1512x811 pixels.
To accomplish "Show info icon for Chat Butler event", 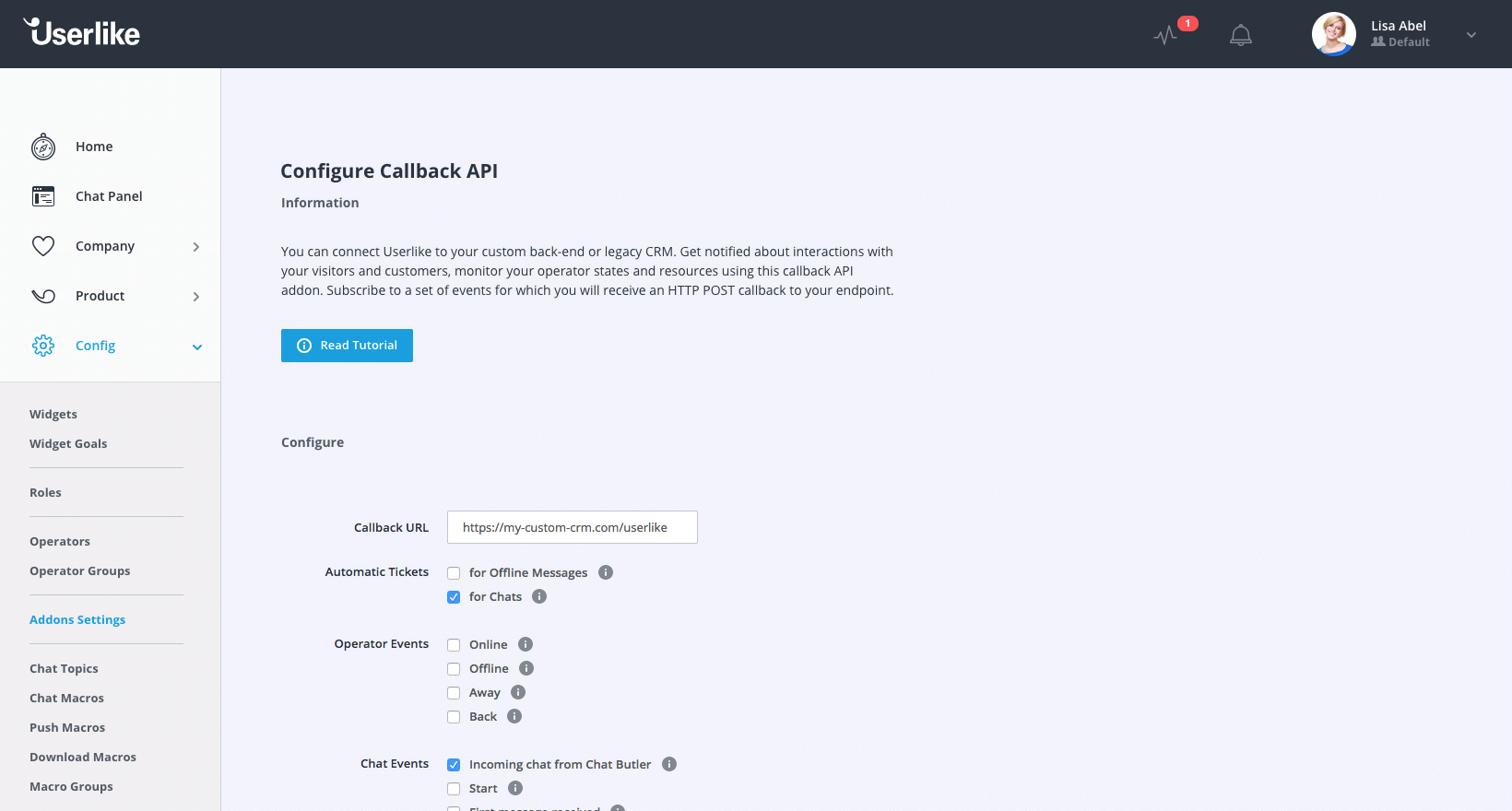I will (669, 764).
